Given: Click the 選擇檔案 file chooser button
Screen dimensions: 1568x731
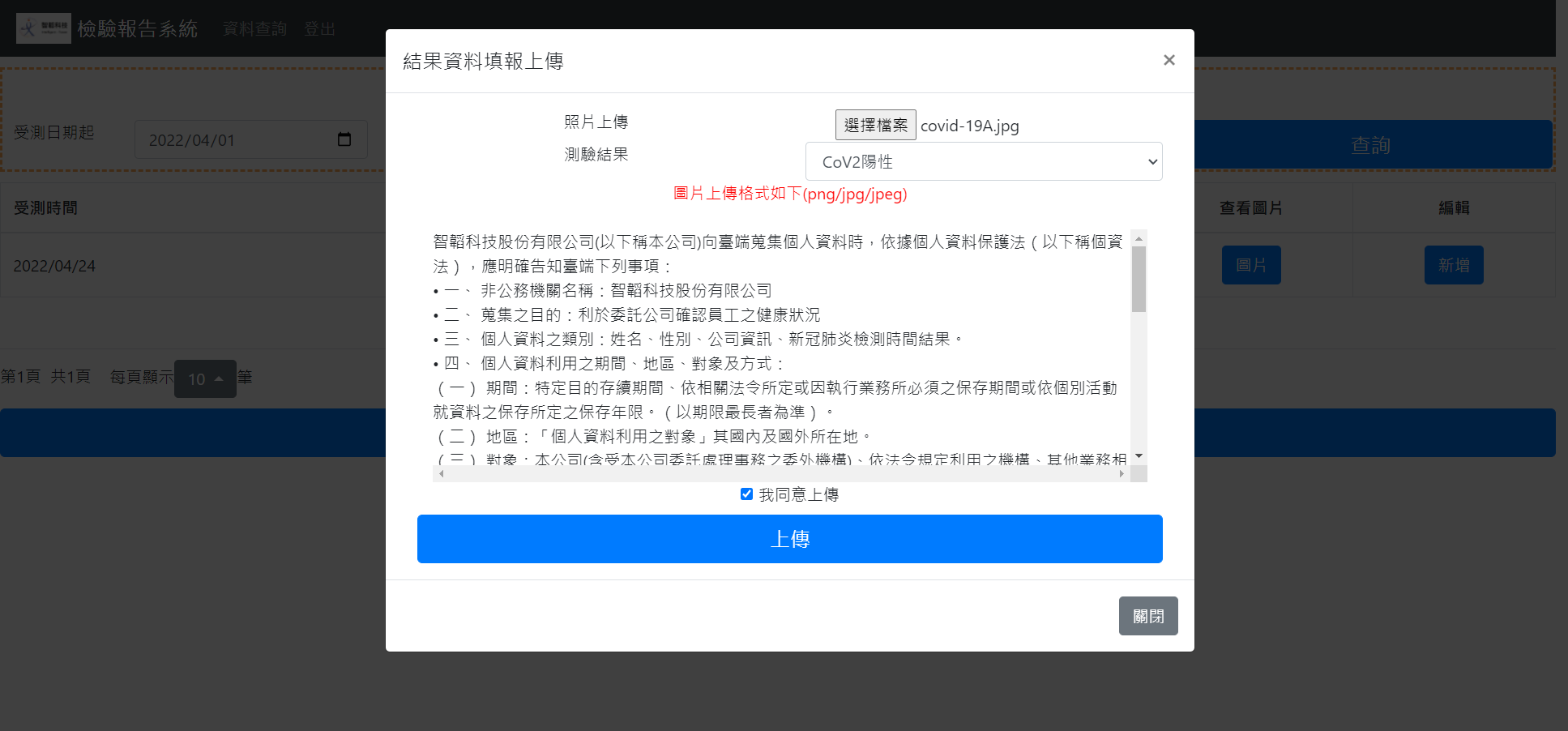Looking at the screenshot, I should [x=875, y=125].
